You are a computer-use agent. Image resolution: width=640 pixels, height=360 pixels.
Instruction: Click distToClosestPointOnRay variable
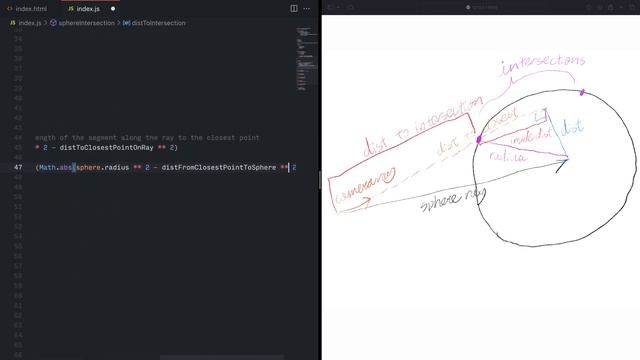[x=107, y=148]
